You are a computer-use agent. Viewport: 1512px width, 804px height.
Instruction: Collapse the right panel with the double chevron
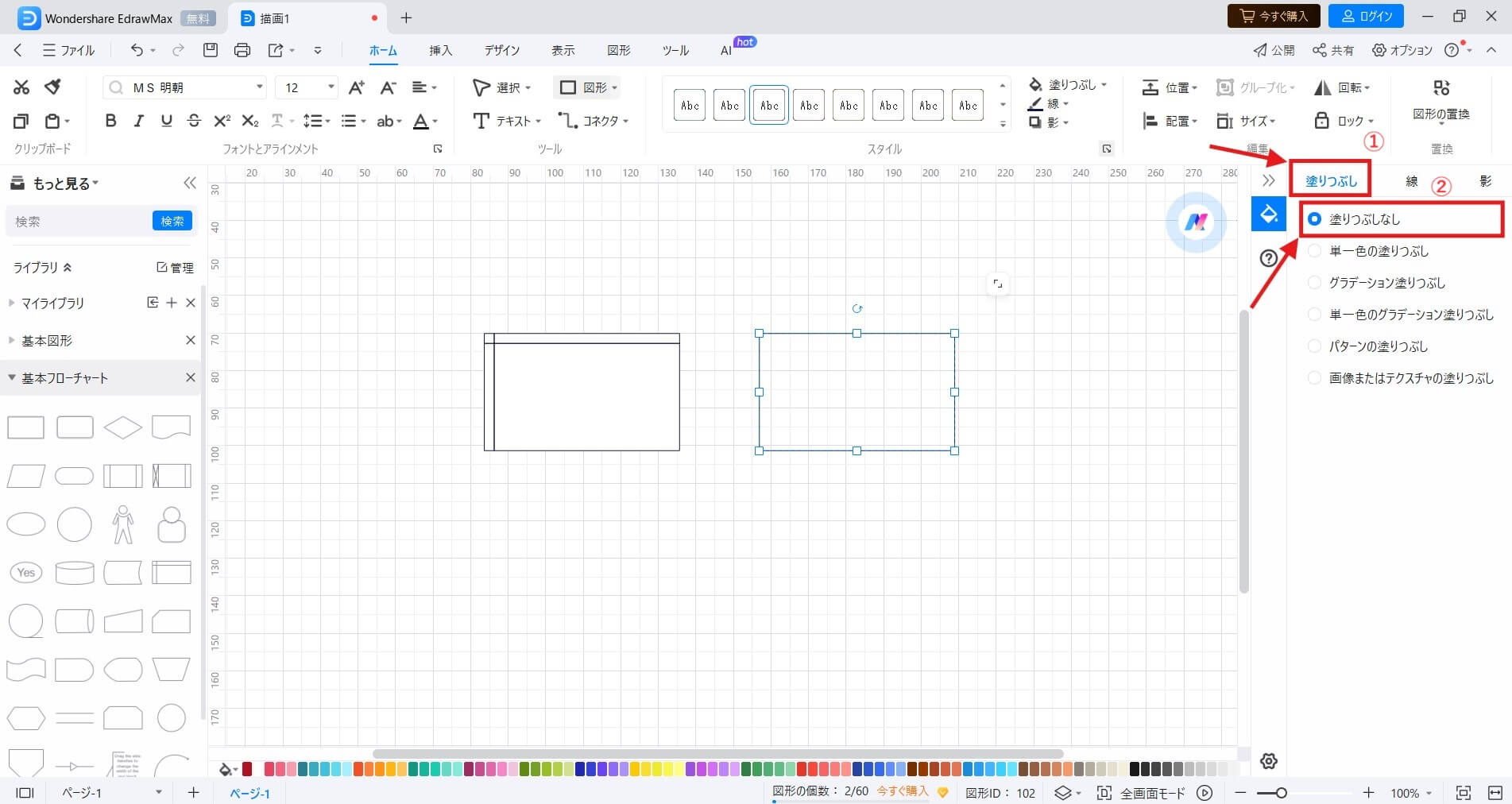[x=1269, y=180]
